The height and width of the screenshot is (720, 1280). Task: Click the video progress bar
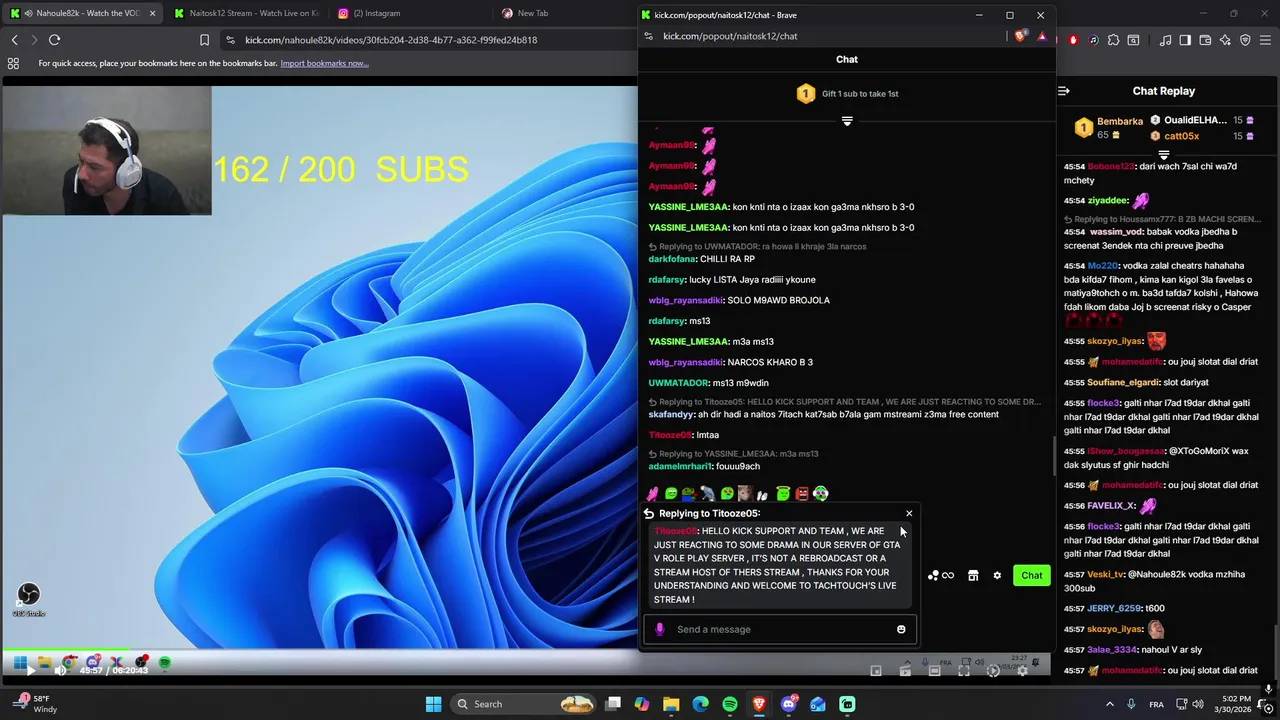pyautogui.click(x=525, y=649)
